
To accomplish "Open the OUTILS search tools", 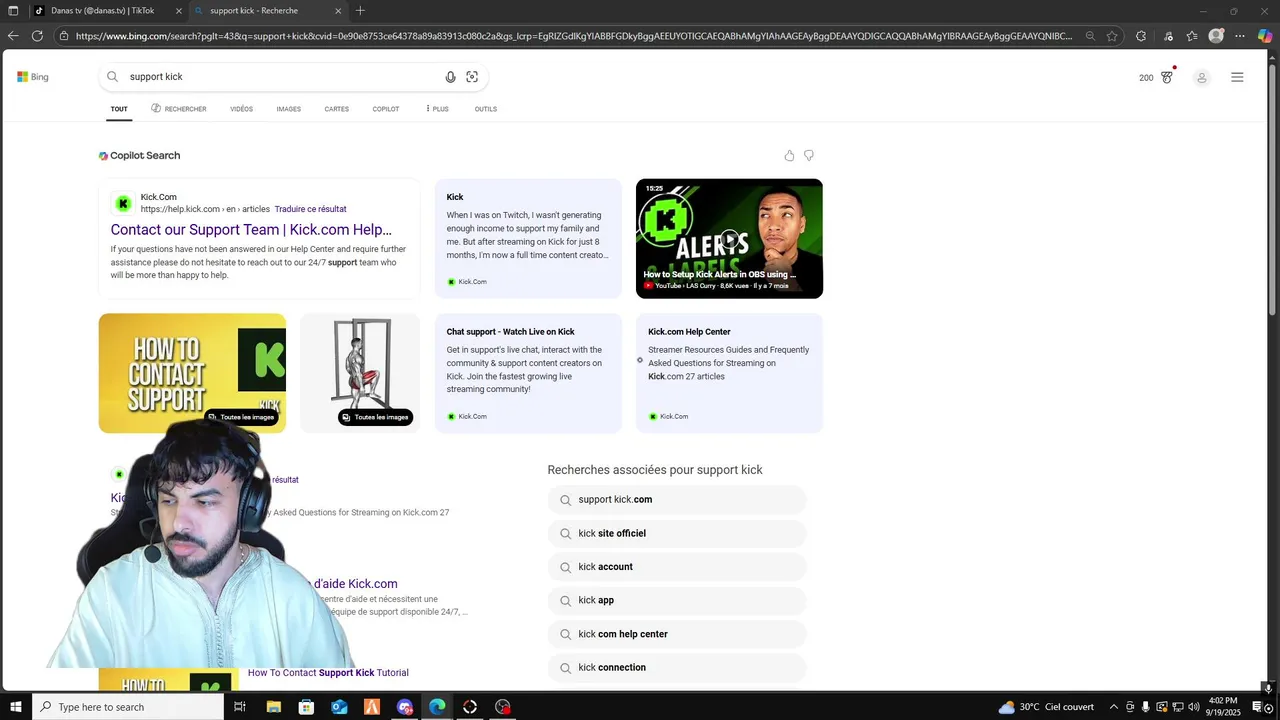I will [x=486, y=109].
